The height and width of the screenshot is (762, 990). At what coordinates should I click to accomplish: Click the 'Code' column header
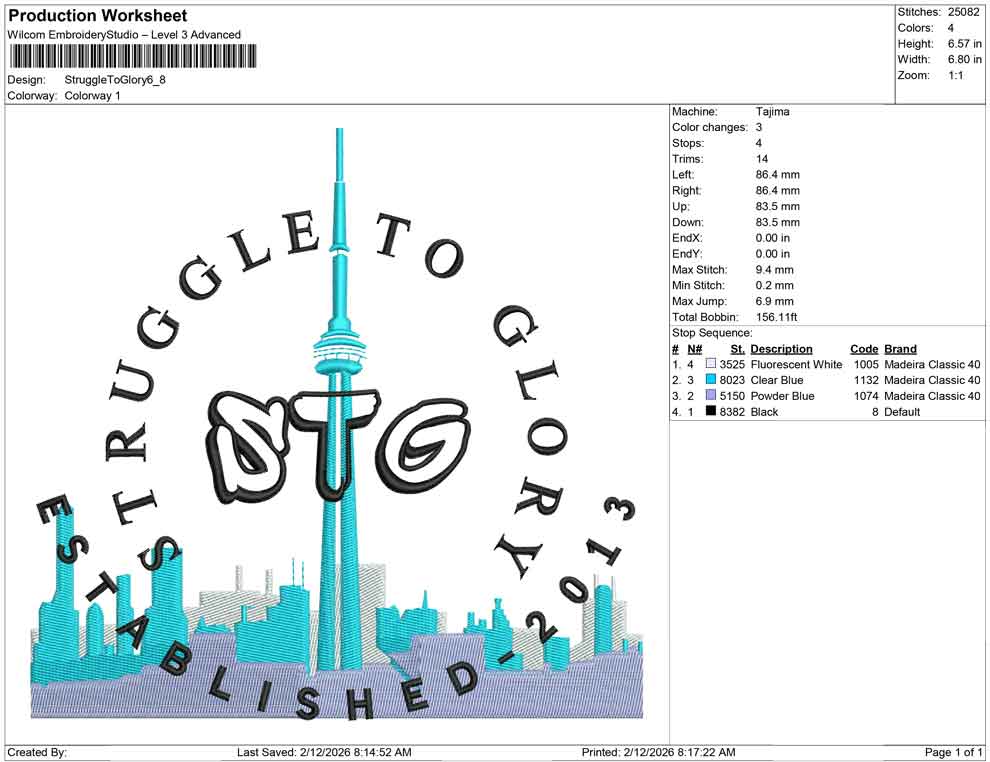pyautogui.click(x=864, y=349)
